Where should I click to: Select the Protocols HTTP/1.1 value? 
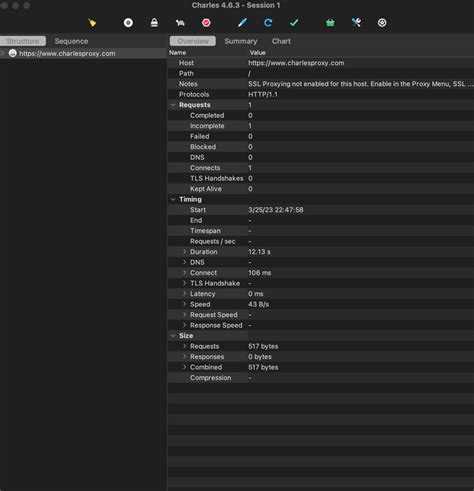click(x=263, y=94)
